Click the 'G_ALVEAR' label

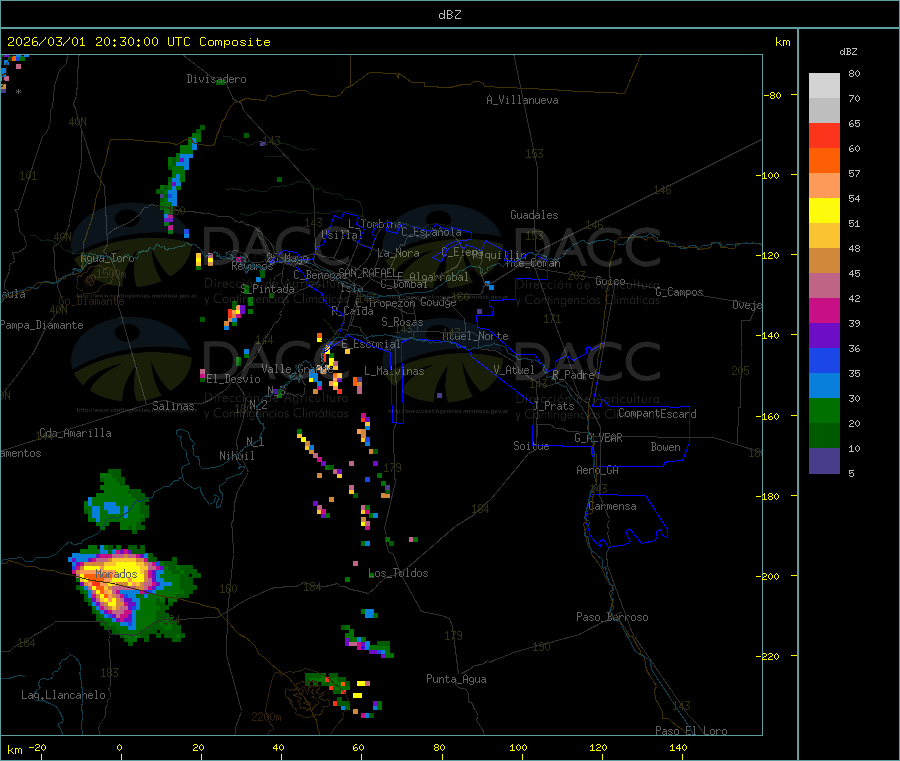coord(598,438)
